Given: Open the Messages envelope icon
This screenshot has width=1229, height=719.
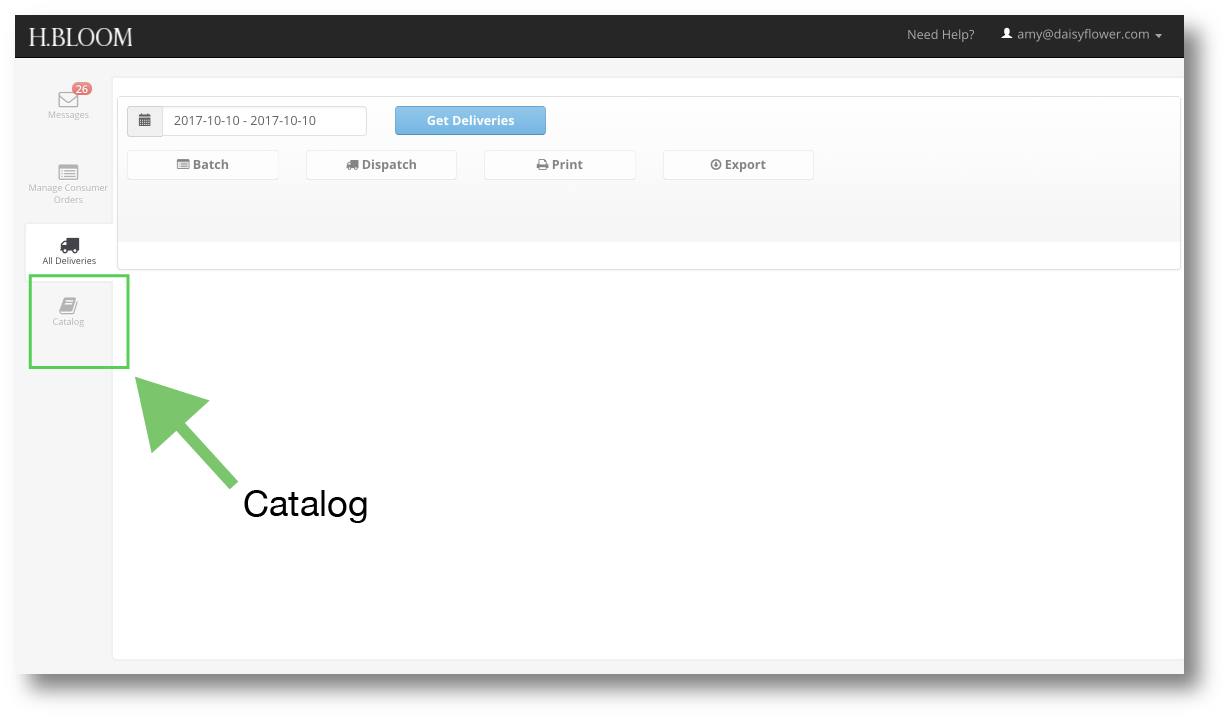Looking at the screenshot, I should 68,100.
